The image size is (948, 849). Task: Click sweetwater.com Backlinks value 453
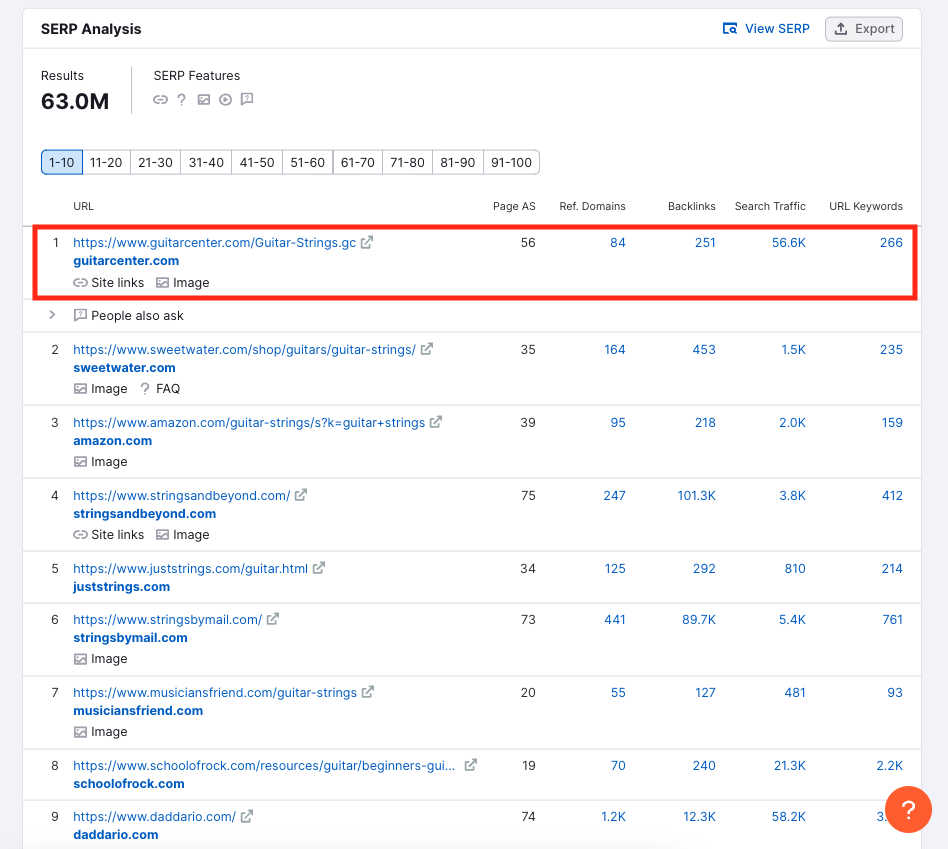click(704, 350)
